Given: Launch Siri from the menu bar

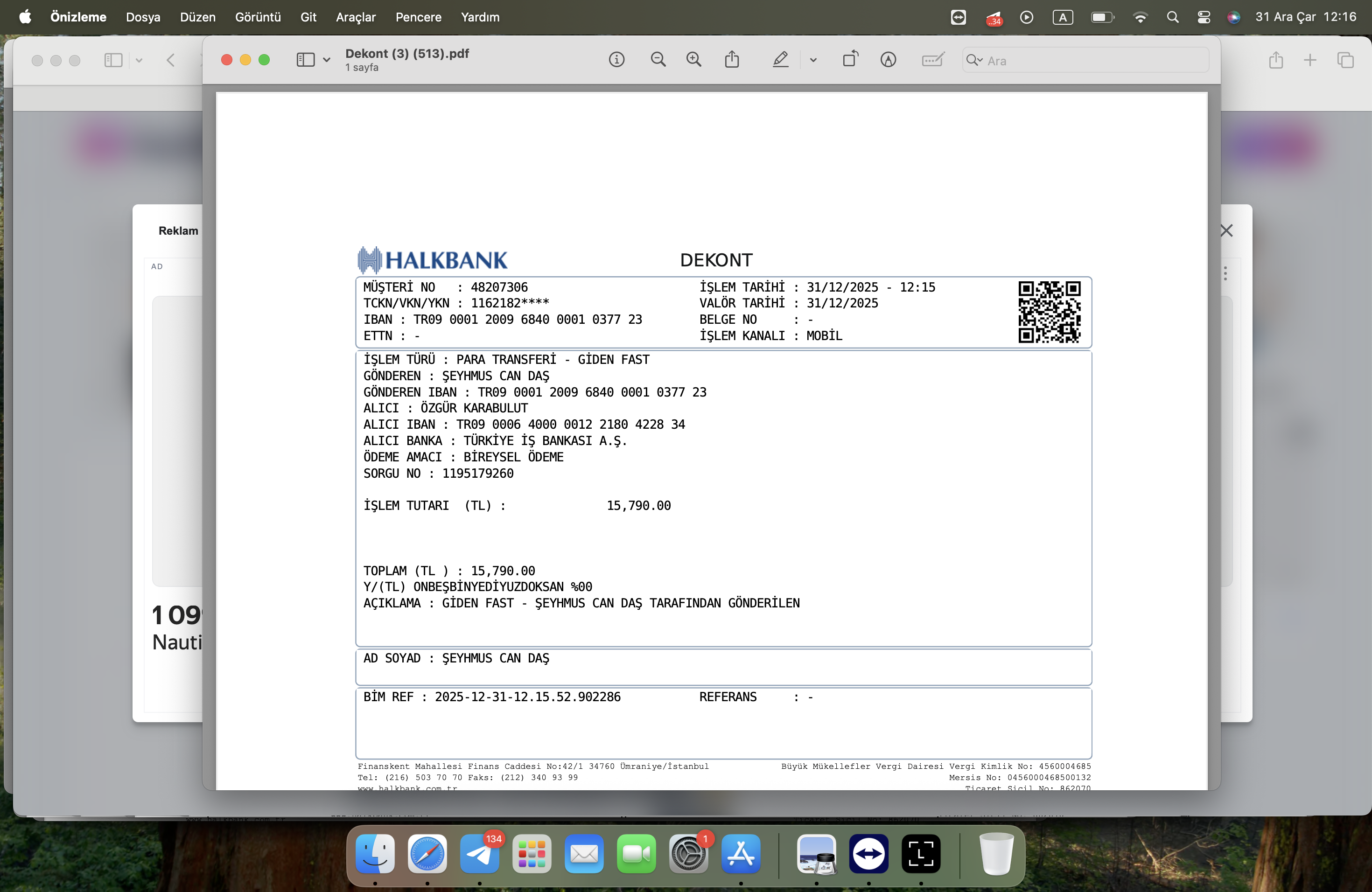Looking at the screenshot, I should 1233,17.
